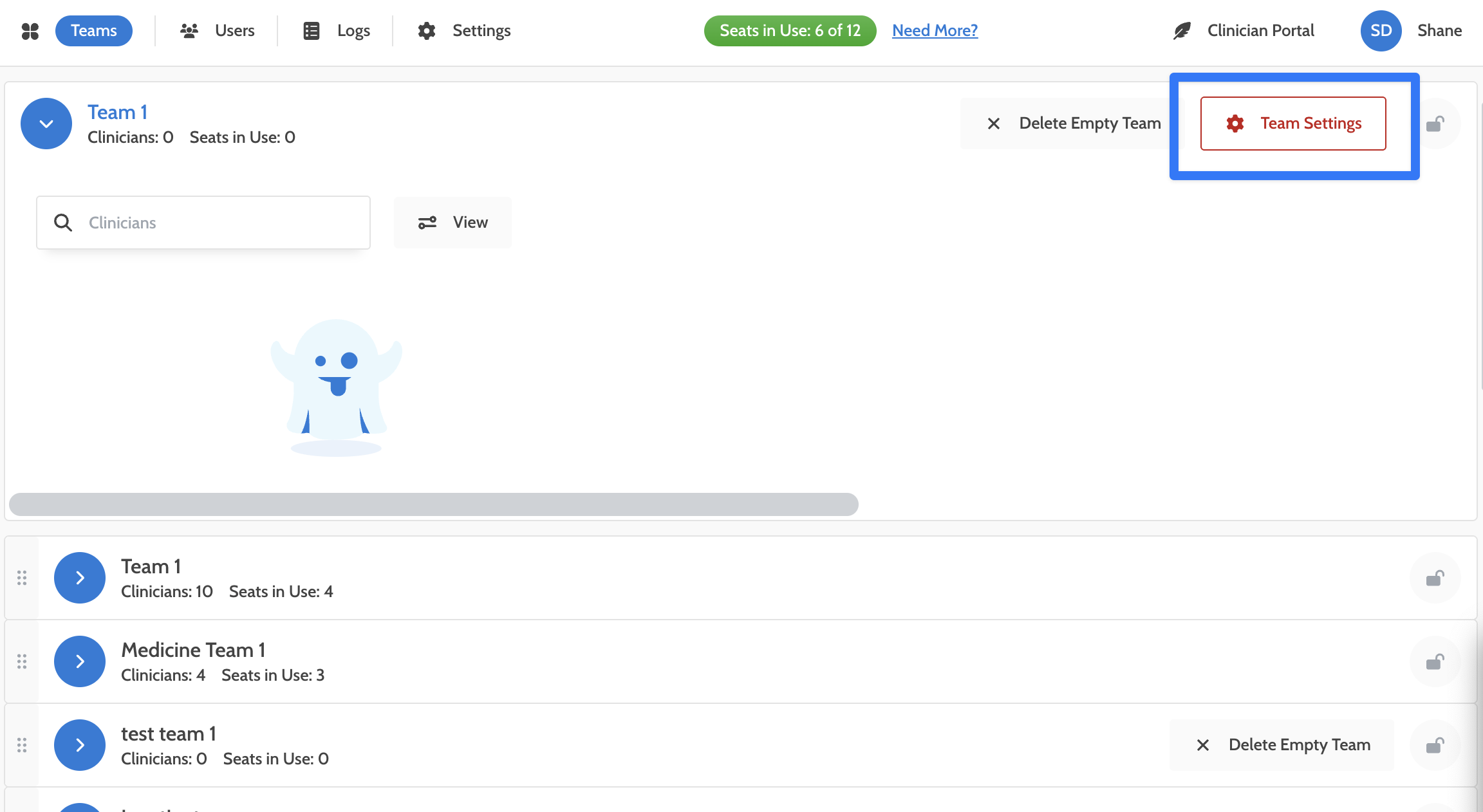Click drag handle beside collapsed Team 1
Screen dimensions: 1483x812
pos(22,578)
